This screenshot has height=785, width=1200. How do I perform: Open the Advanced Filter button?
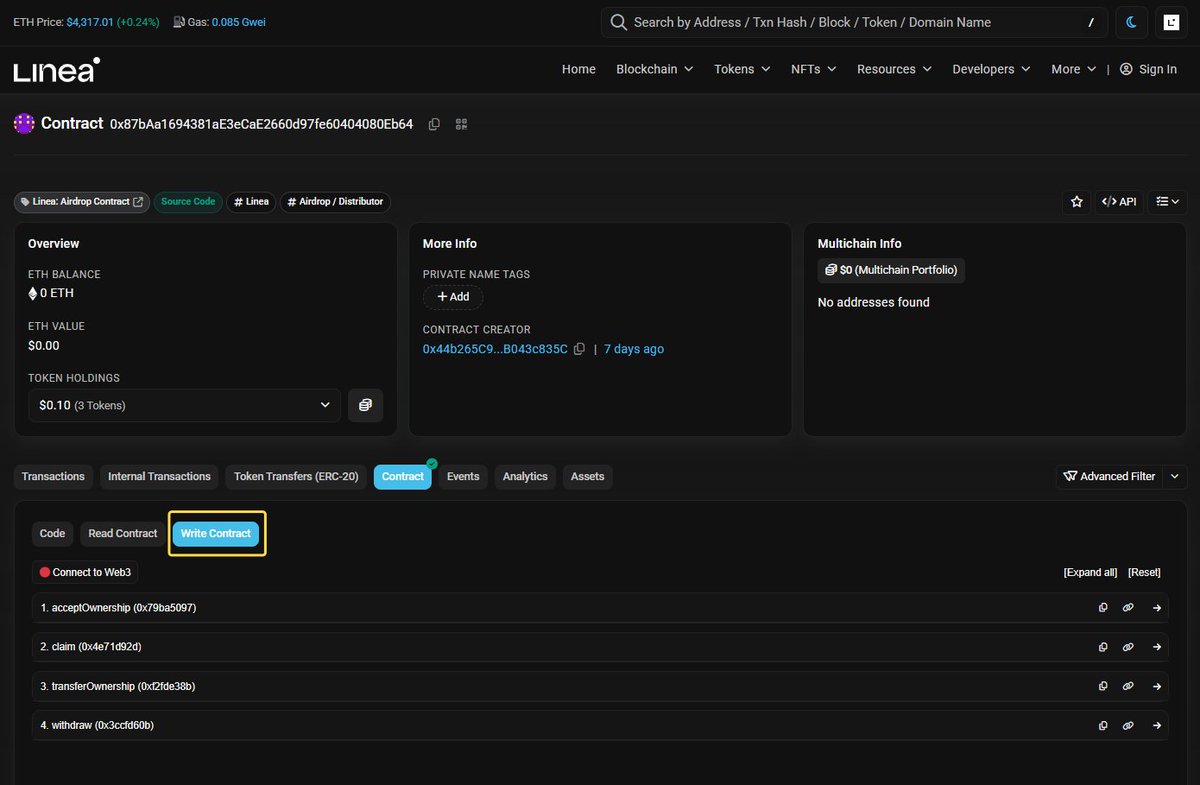click(x=1109, y=477)
